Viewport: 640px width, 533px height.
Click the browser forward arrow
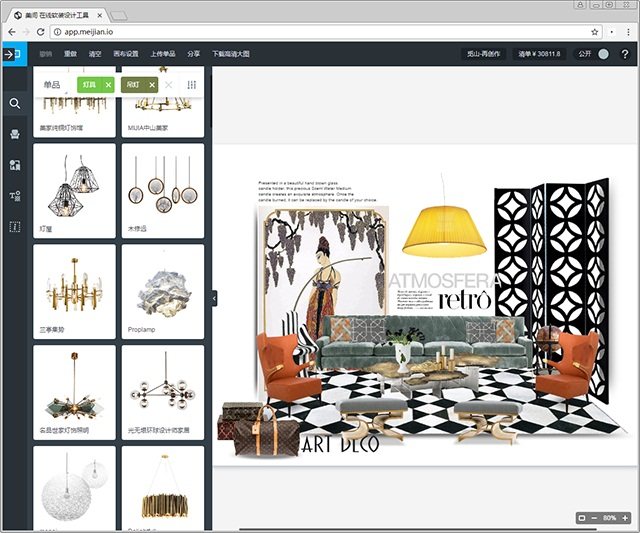(26, 32)
